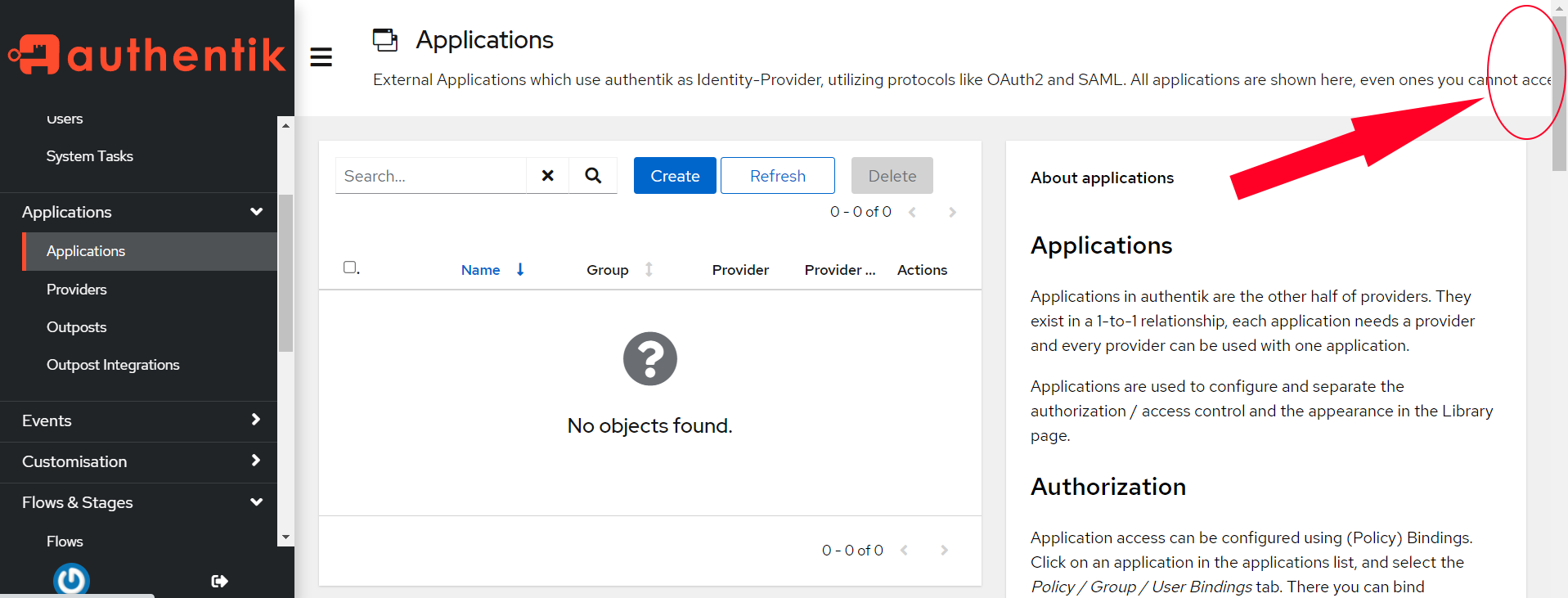Tick the select-all checkbox in table header
The image size is (1568, 598).
pyautogui.click(x=350, y=268)
